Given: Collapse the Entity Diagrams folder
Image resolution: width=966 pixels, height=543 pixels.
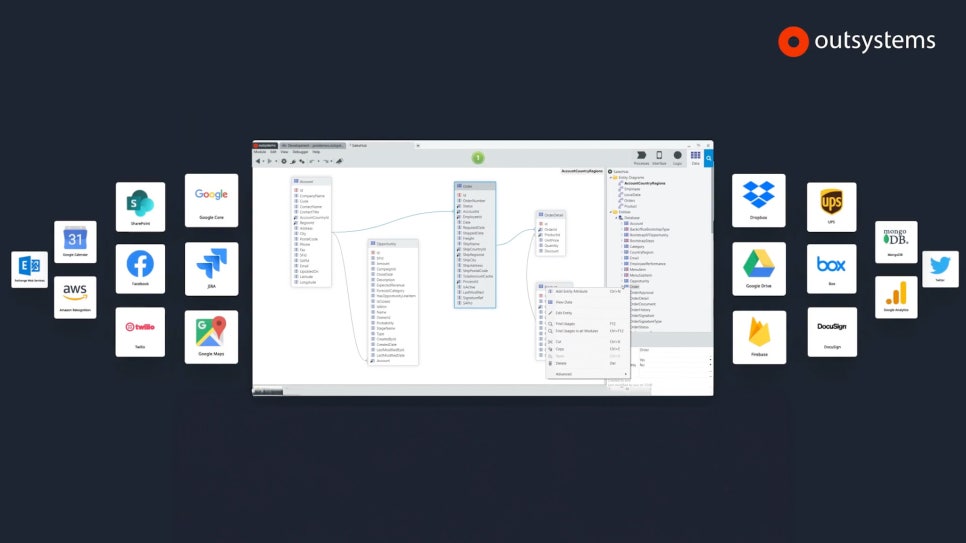Looking at the screenshot, I should click(611, 178).
